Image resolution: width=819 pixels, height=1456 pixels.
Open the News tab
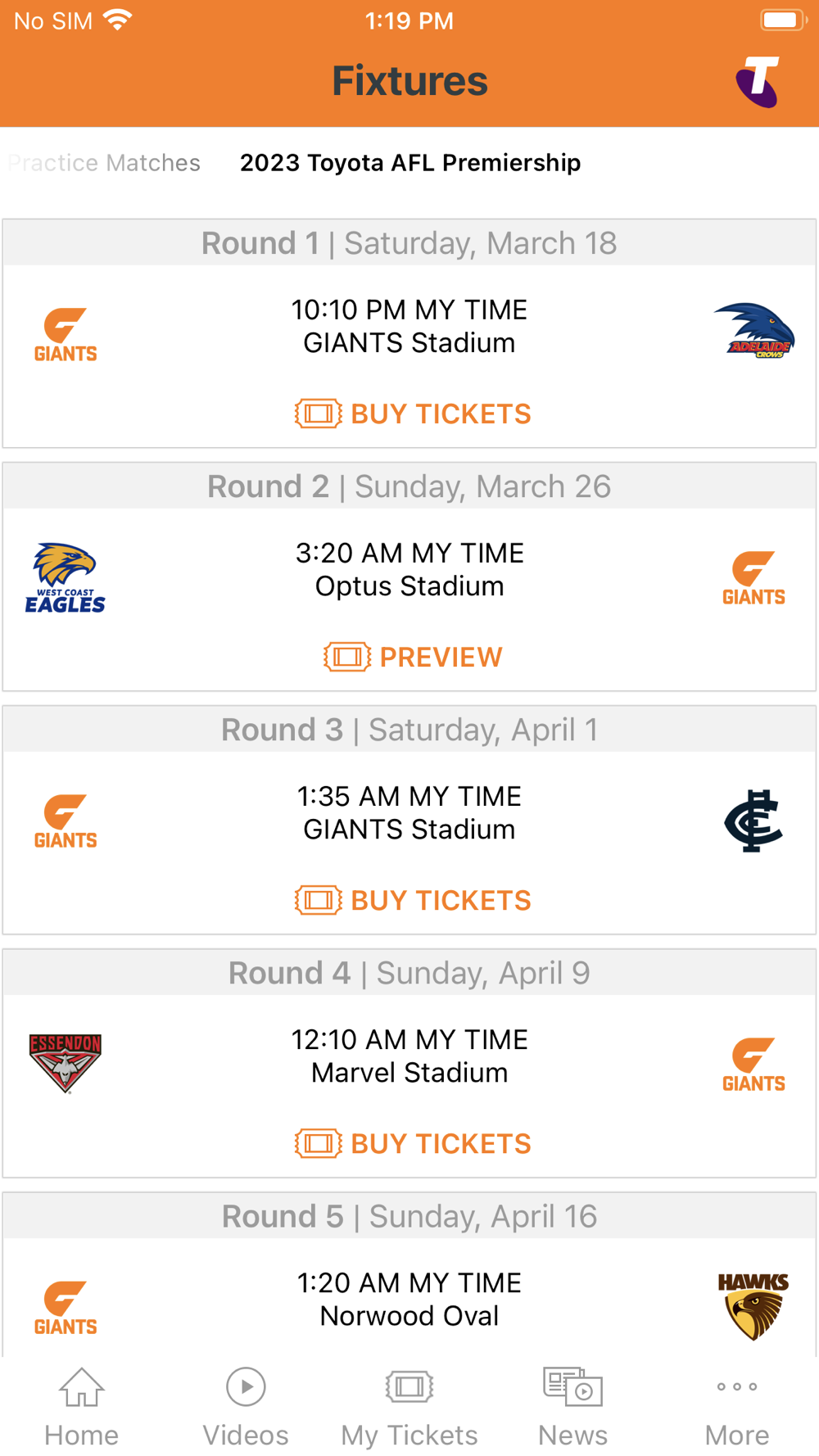click(573, 1407)
